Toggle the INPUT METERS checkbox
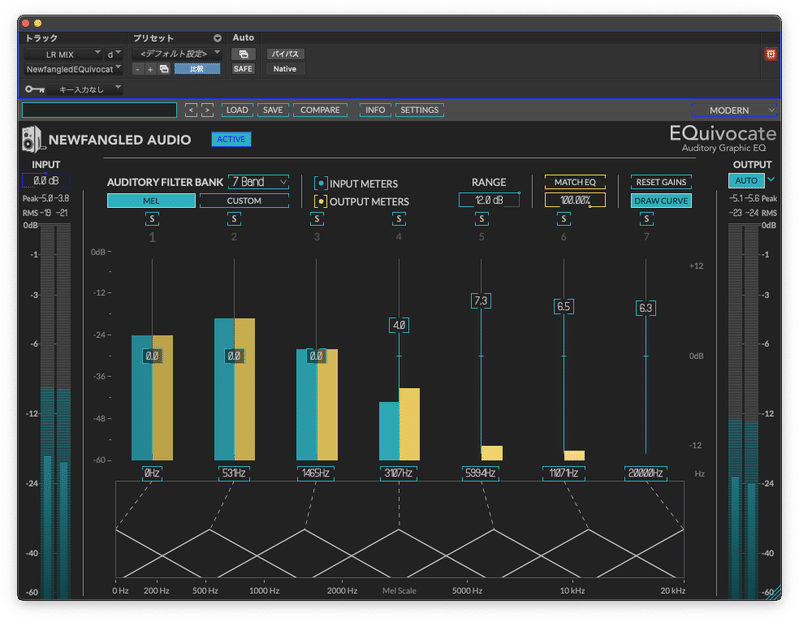This screenshot has height=622, width=800. (x=320, y=183)
